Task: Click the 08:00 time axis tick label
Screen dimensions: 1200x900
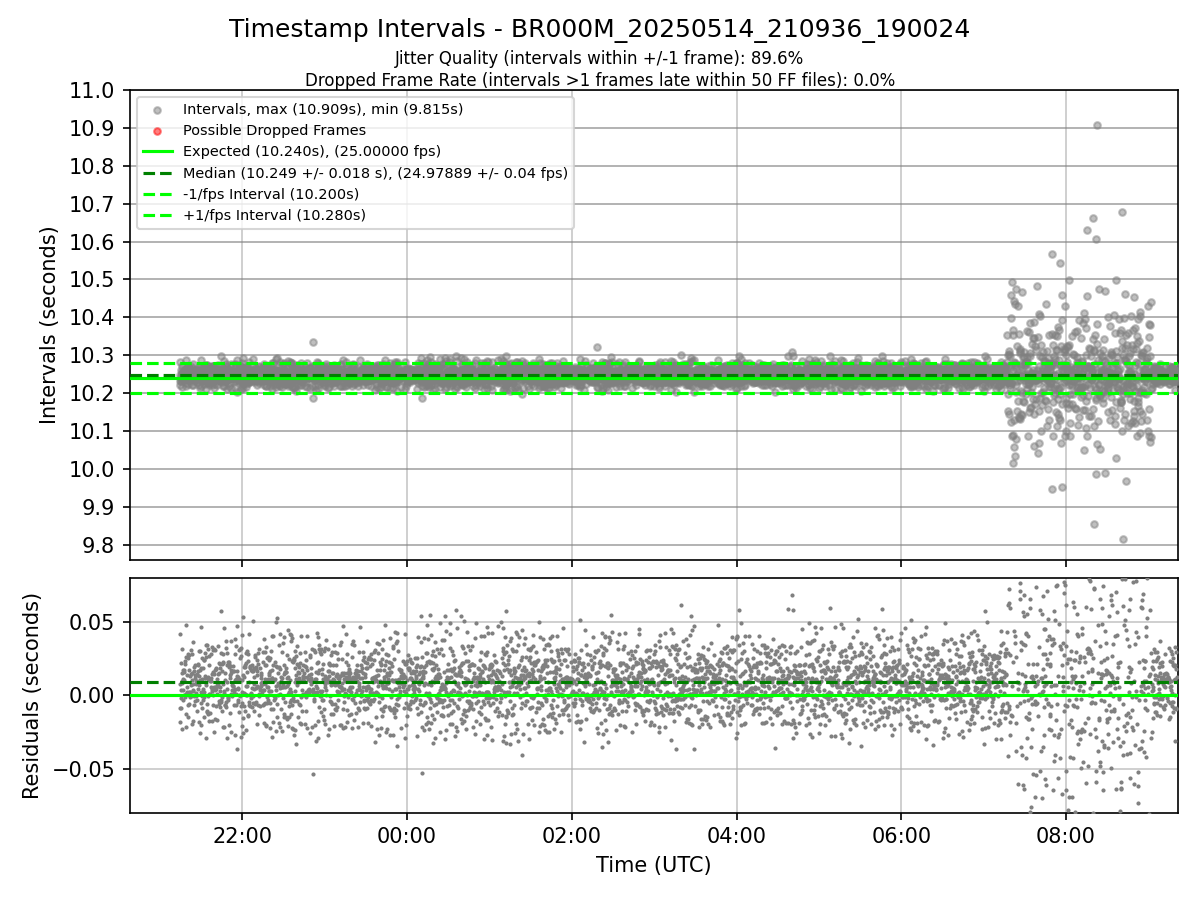Action: coord(1066,835)
